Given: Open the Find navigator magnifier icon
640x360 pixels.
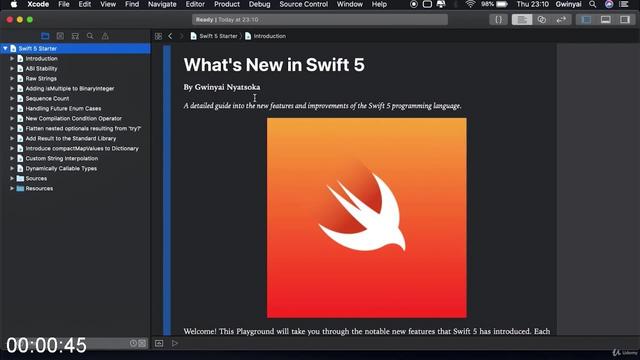Looking at the screenshot, I should (90, 36).
